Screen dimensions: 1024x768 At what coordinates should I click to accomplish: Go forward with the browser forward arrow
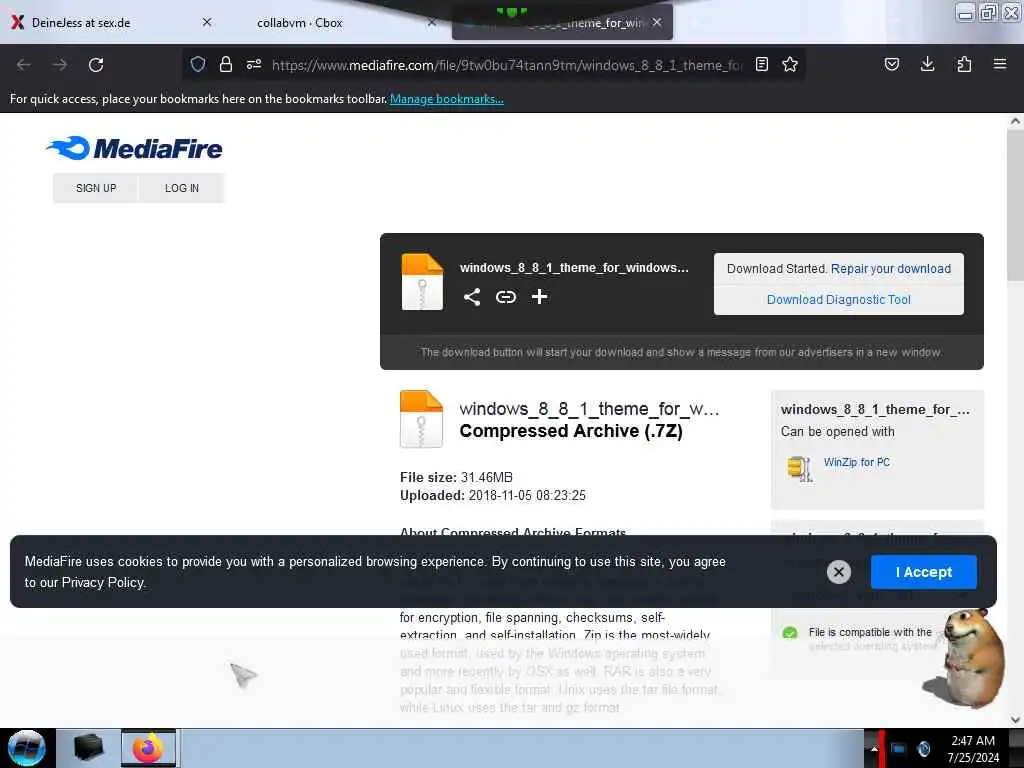click(x=60, y=65)
